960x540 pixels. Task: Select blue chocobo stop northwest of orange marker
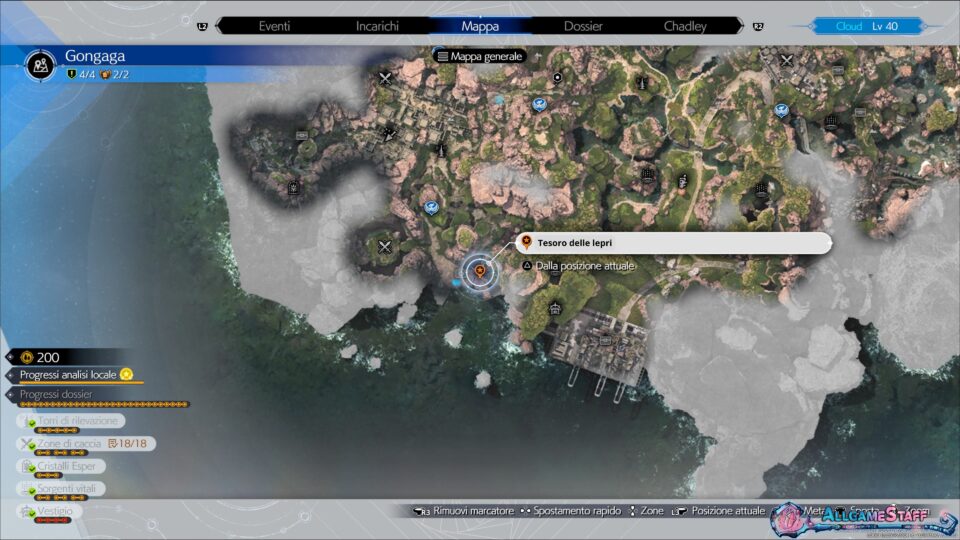point(431,208)
